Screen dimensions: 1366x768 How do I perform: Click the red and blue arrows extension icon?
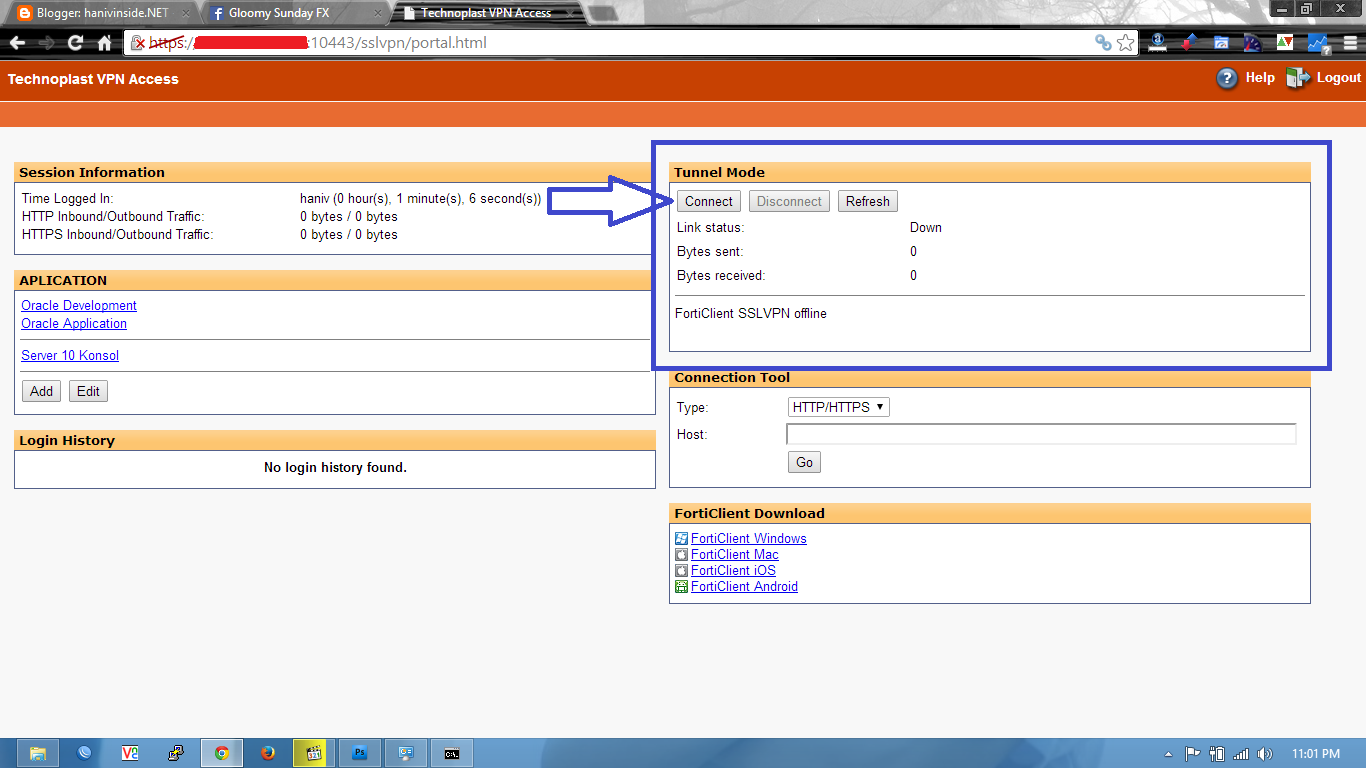[x=1189, y=43]
